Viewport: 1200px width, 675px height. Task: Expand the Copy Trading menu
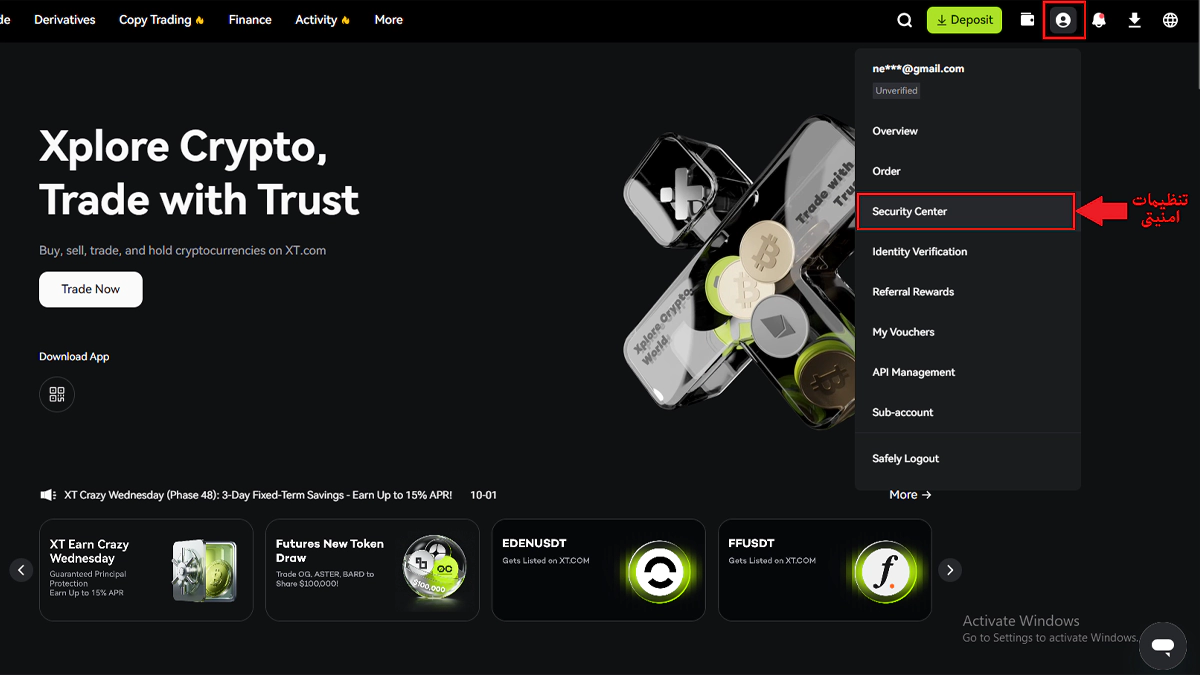[161, 20]
